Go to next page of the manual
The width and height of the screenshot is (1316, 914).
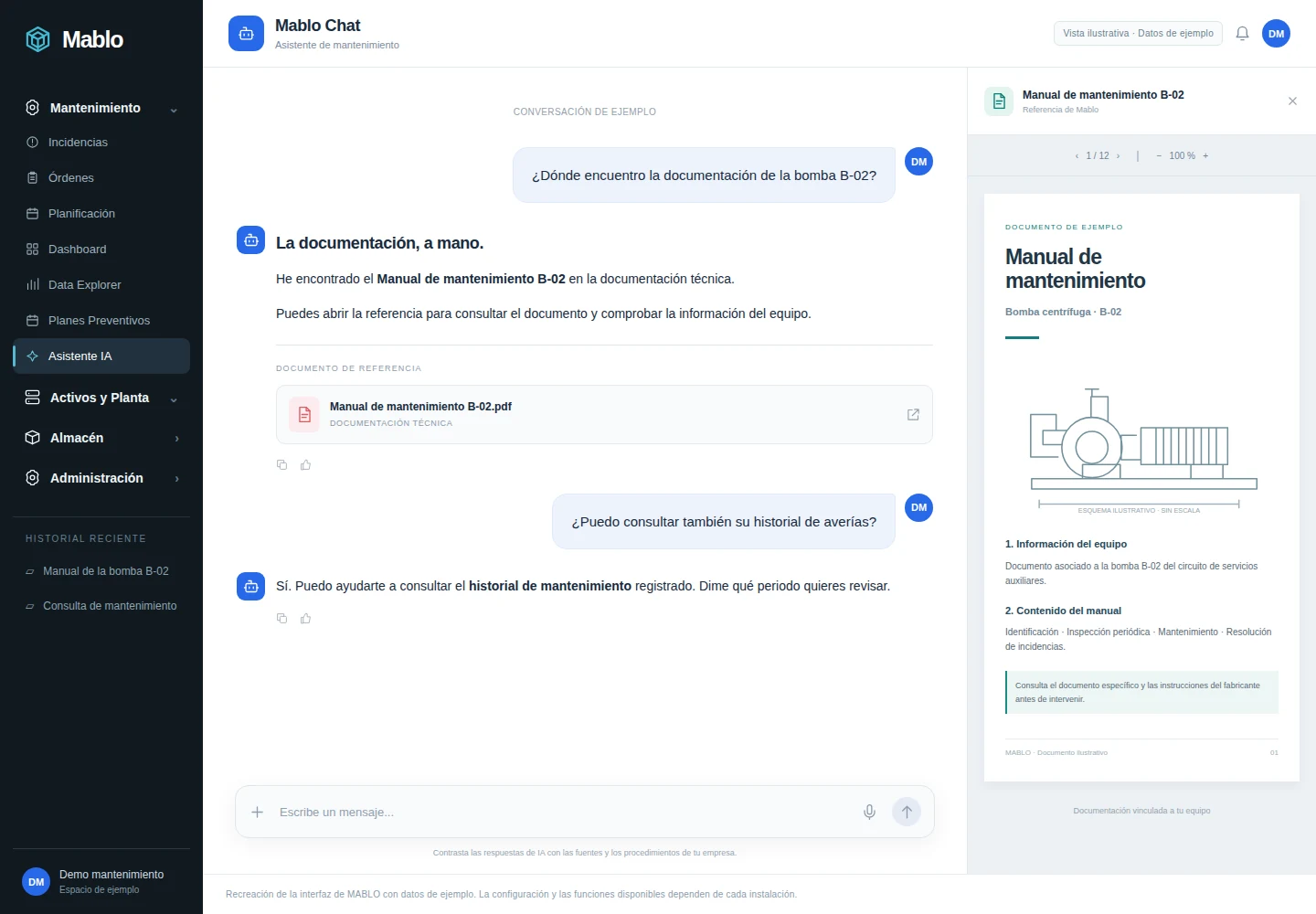tap(1118, 156)
